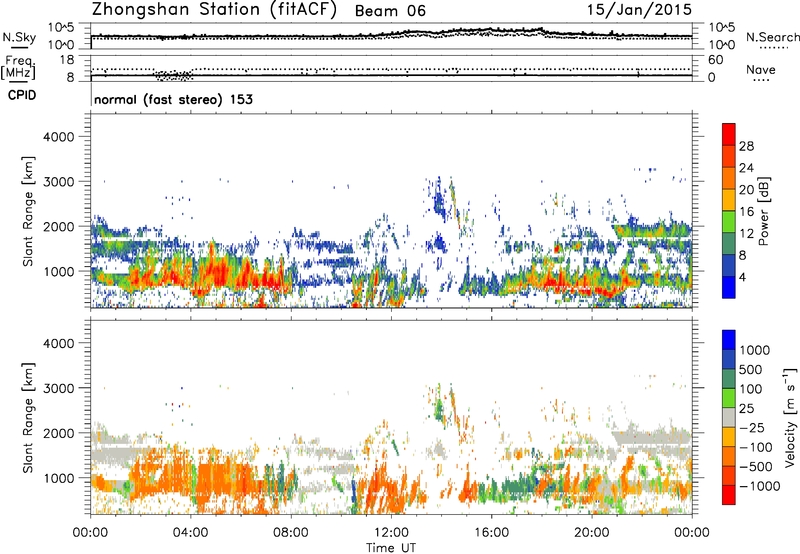Click the Nave axis '60' tick label
The image size is (800, 554).
point(715,60)
